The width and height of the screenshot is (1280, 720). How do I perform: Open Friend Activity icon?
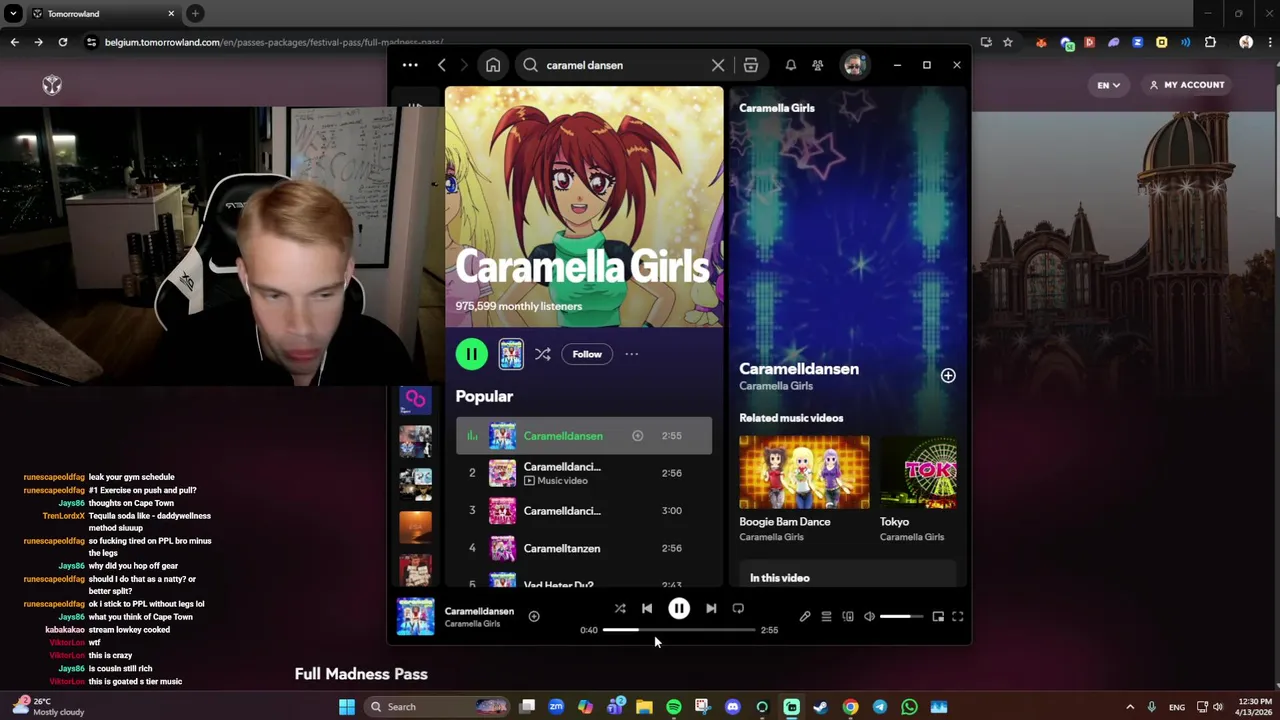click(x=818, y=65)
